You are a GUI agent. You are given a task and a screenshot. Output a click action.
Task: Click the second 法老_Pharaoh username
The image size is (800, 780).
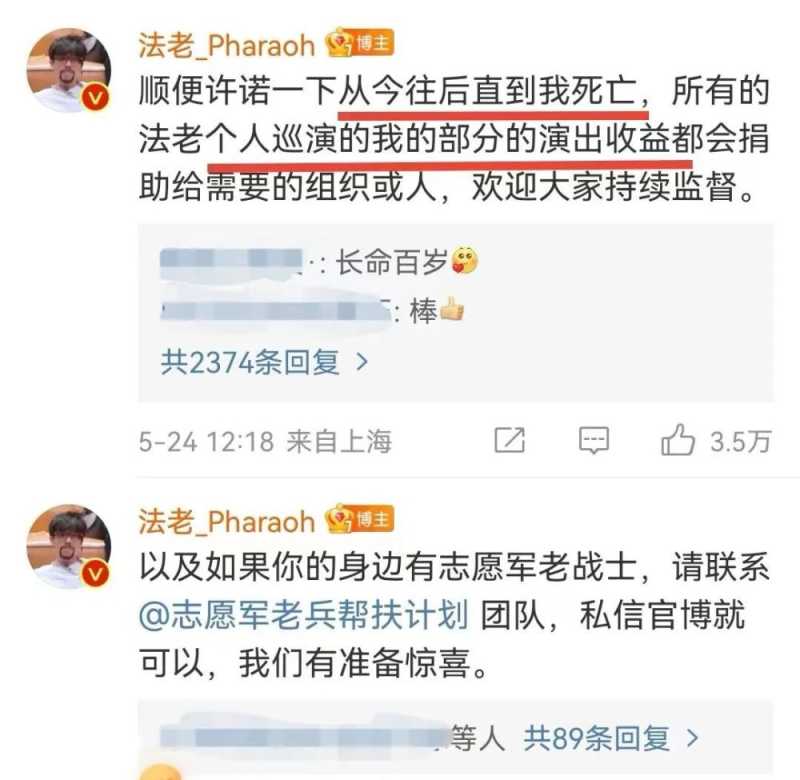pyautogui.click(x=227, y=521)
